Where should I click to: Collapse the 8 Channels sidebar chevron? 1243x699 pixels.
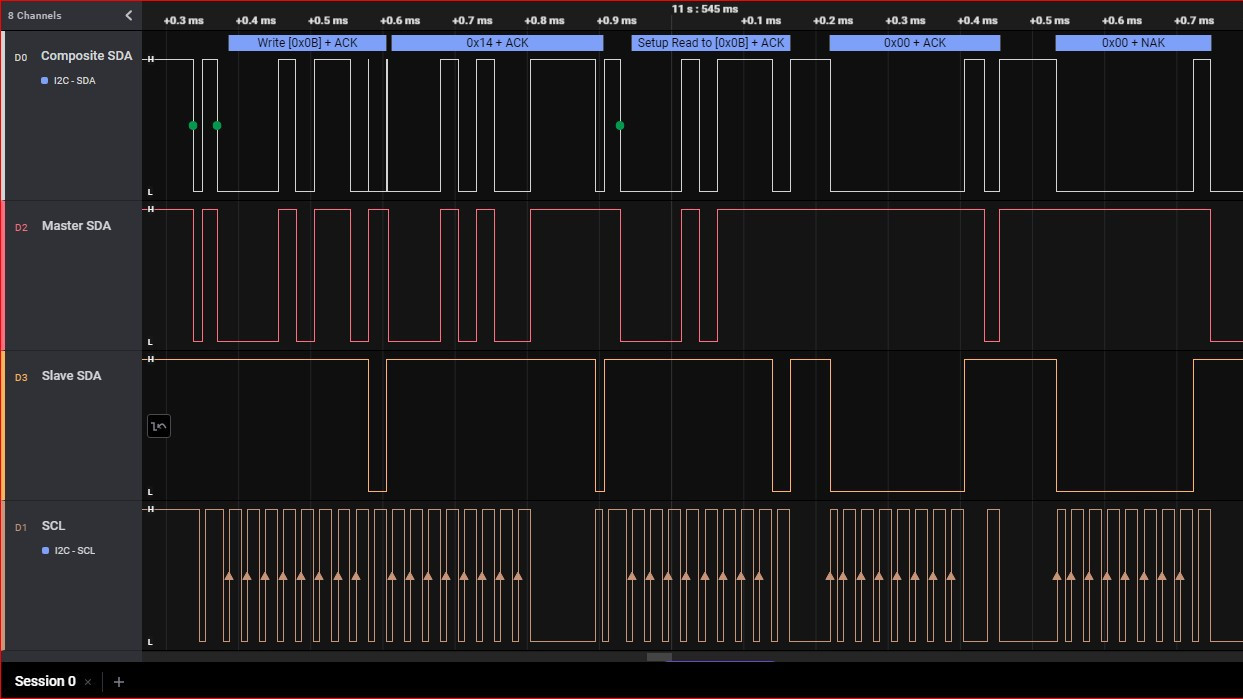click(128, 15)
